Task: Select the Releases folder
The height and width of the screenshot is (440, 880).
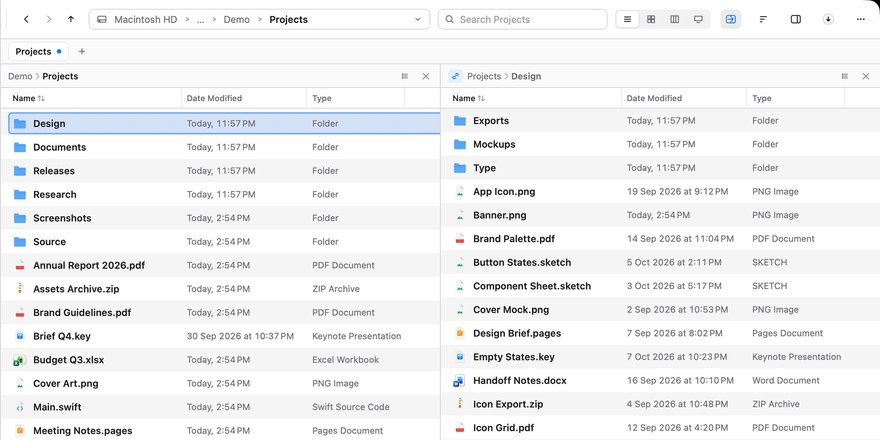Action: click(x=220, y=171)
